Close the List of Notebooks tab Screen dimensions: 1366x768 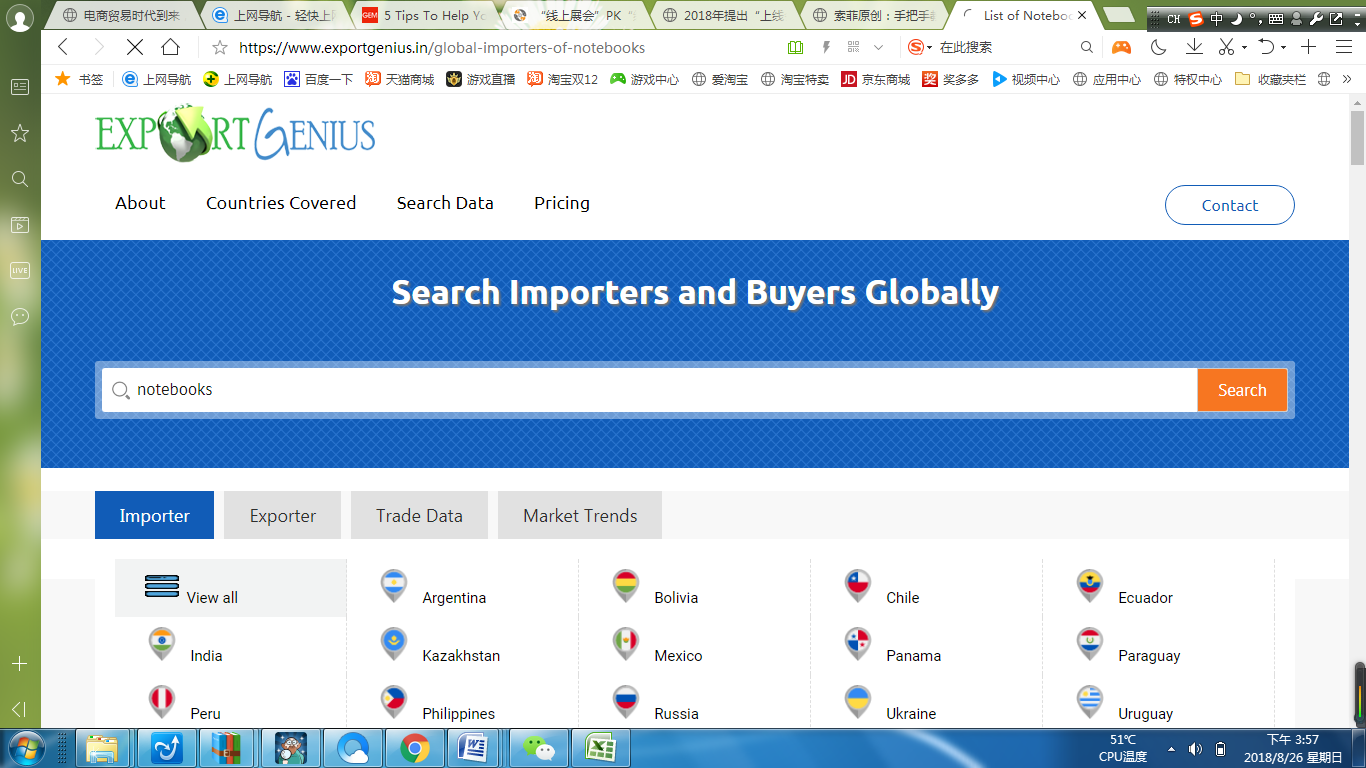[1082, 15]
